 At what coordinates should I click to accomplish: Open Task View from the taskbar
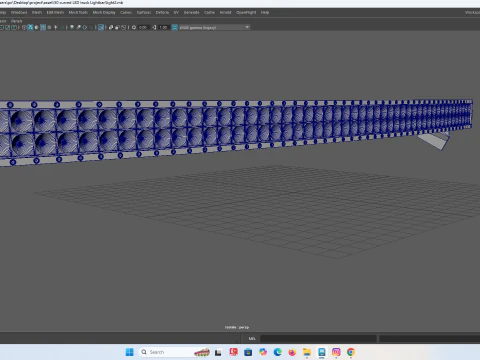point(218,352)
